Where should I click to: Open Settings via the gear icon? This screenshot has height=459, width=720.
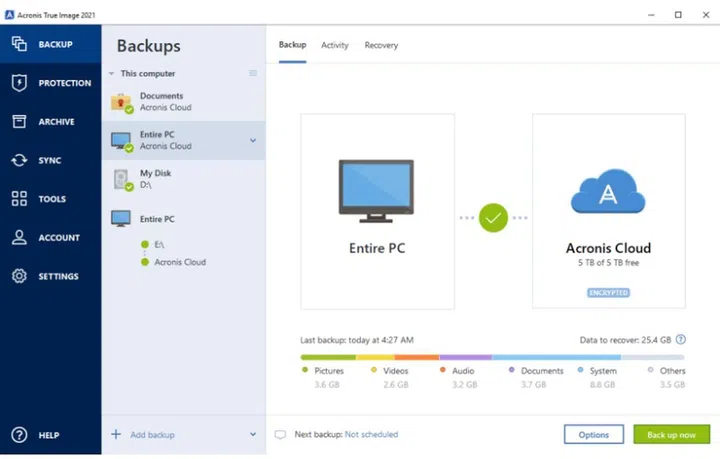(18, 276)
